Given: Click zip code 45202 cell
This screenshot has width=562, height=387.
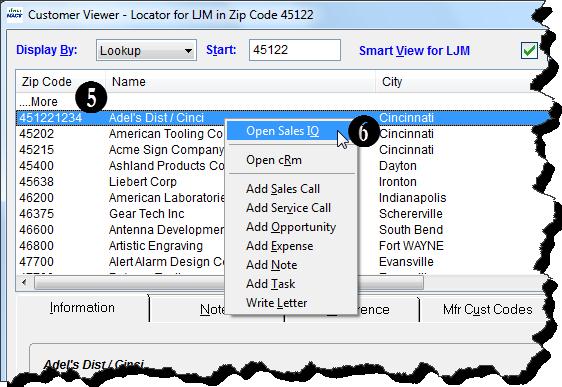Looking at the screenshot, I should (37, 134).
